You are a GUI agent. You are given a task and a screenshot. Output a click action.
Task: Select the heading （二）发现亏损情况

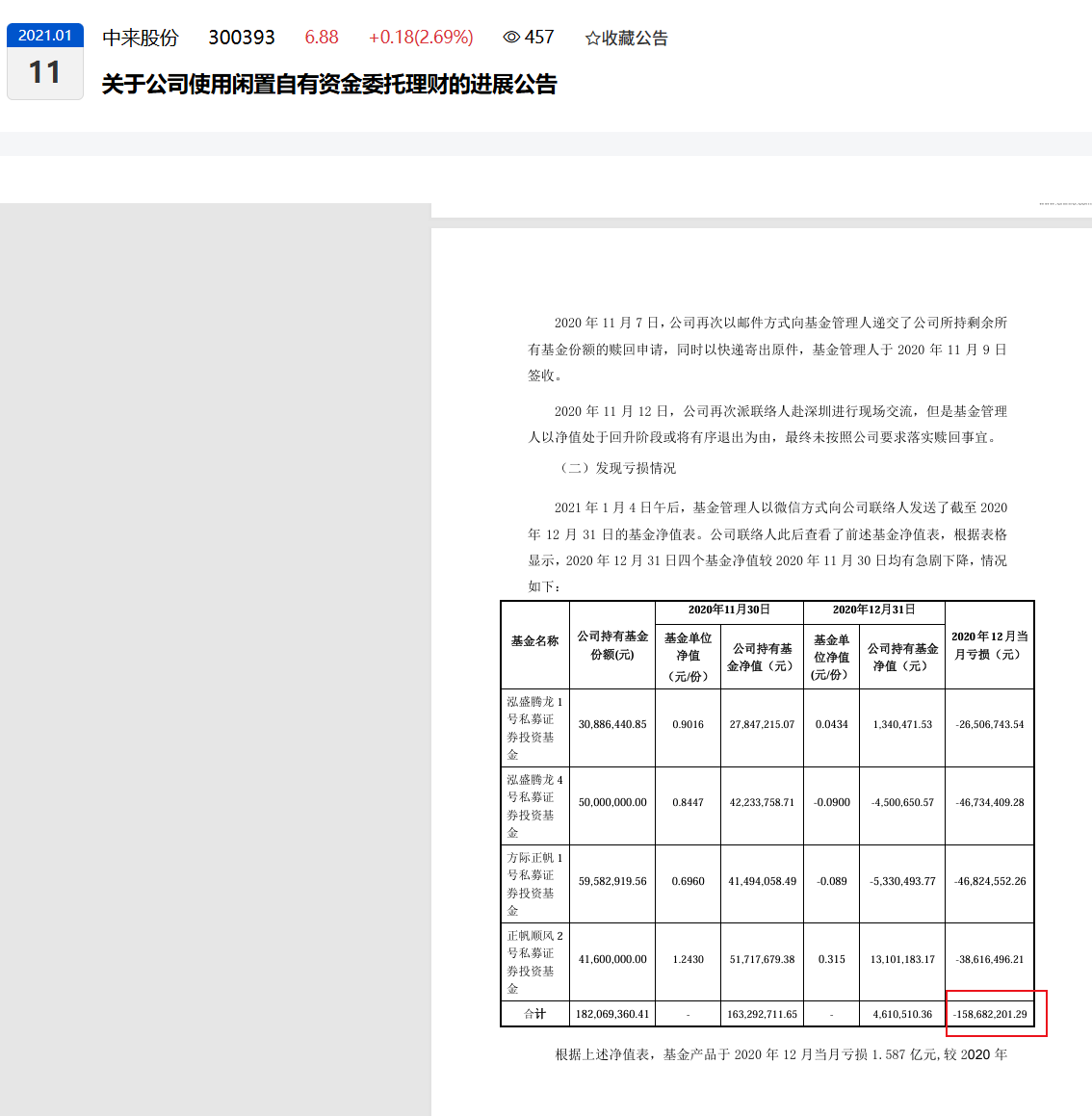coord(615,468)
